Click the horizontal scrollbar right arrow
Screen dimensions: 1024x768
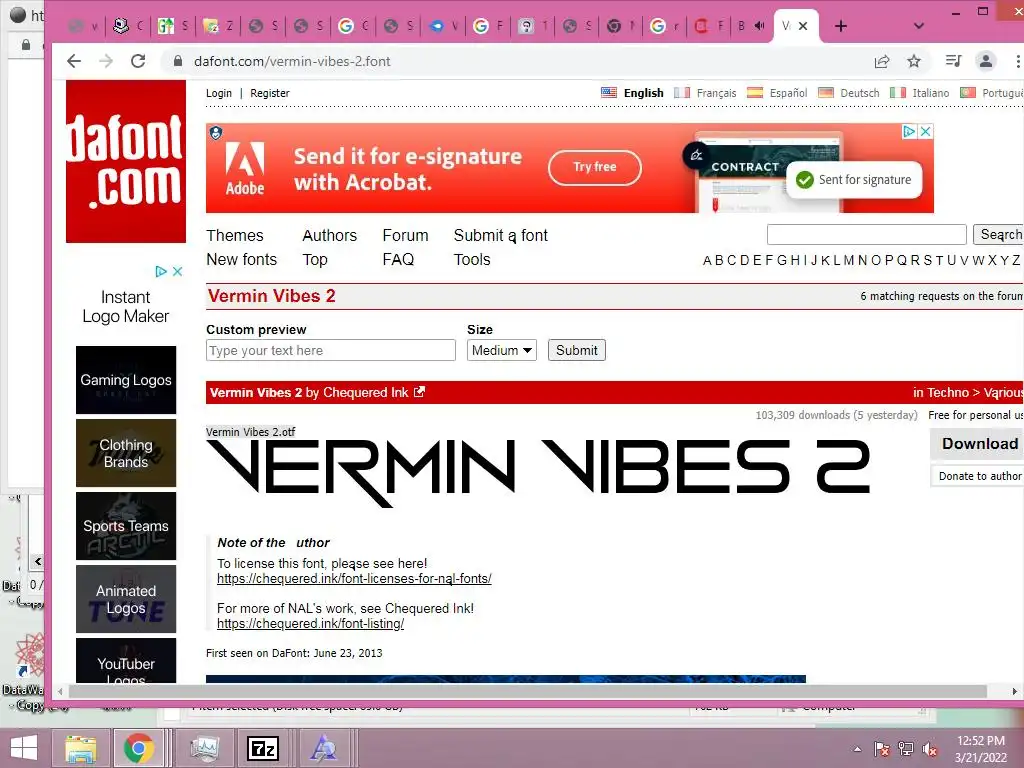pos(1014,691)
